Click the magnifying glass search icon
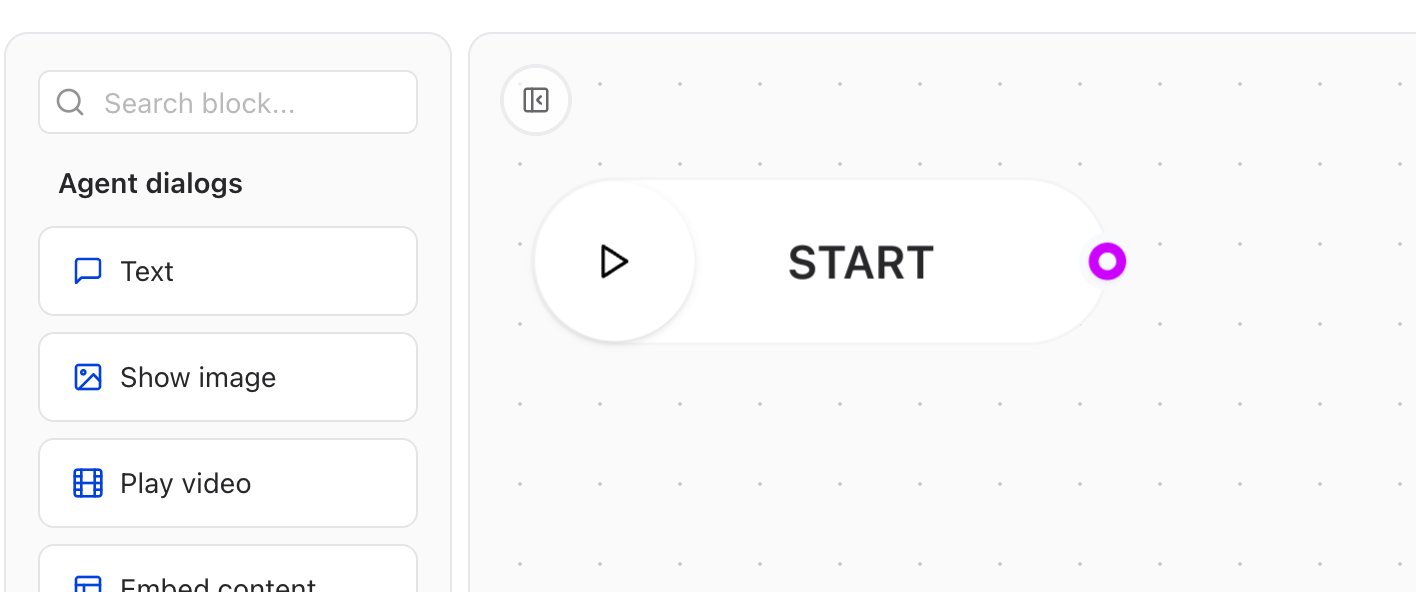Screen dimensions: 1416x592 [70, 102]
